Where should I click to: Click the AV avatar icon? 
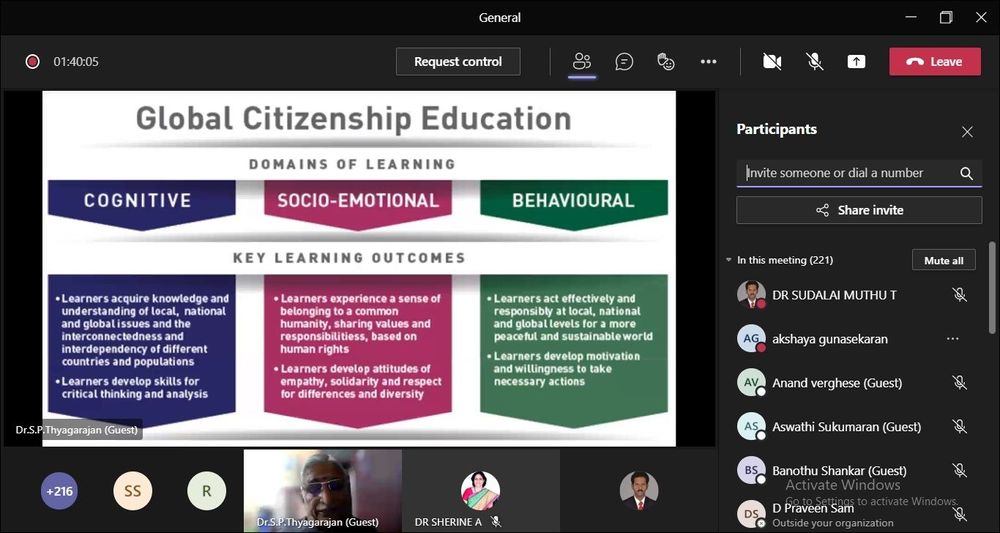pyautogui.click(x=751, y=383)
